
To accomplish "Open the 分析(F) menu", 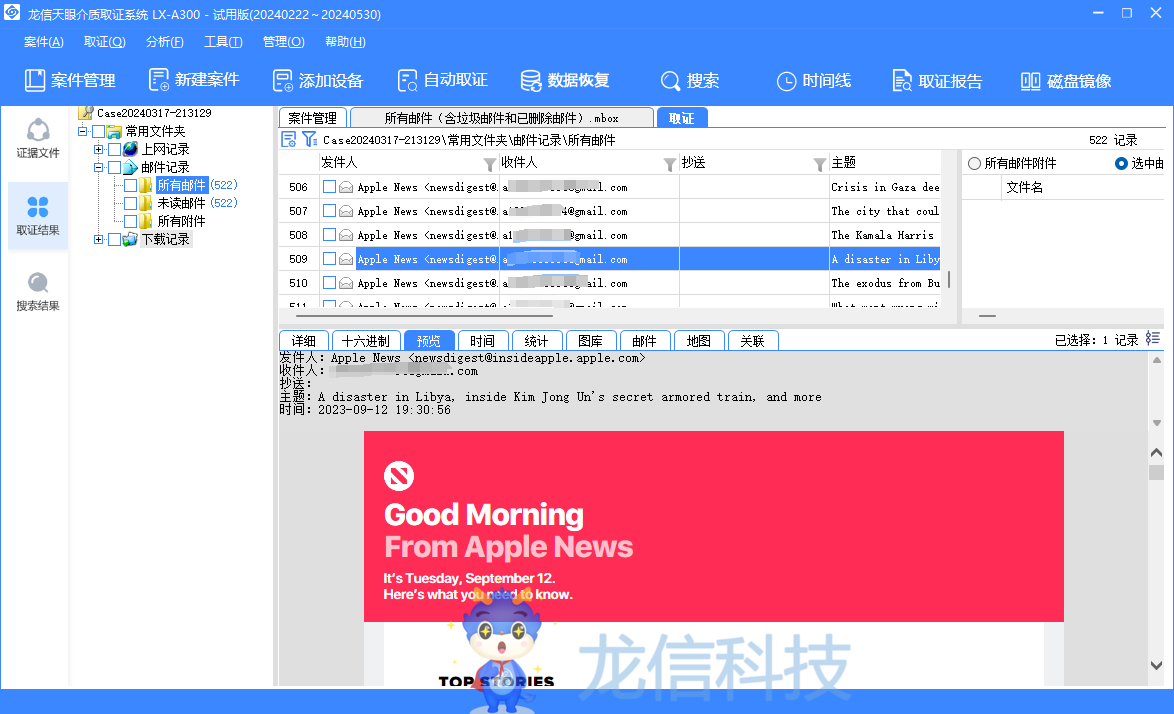I will [165, 42].
